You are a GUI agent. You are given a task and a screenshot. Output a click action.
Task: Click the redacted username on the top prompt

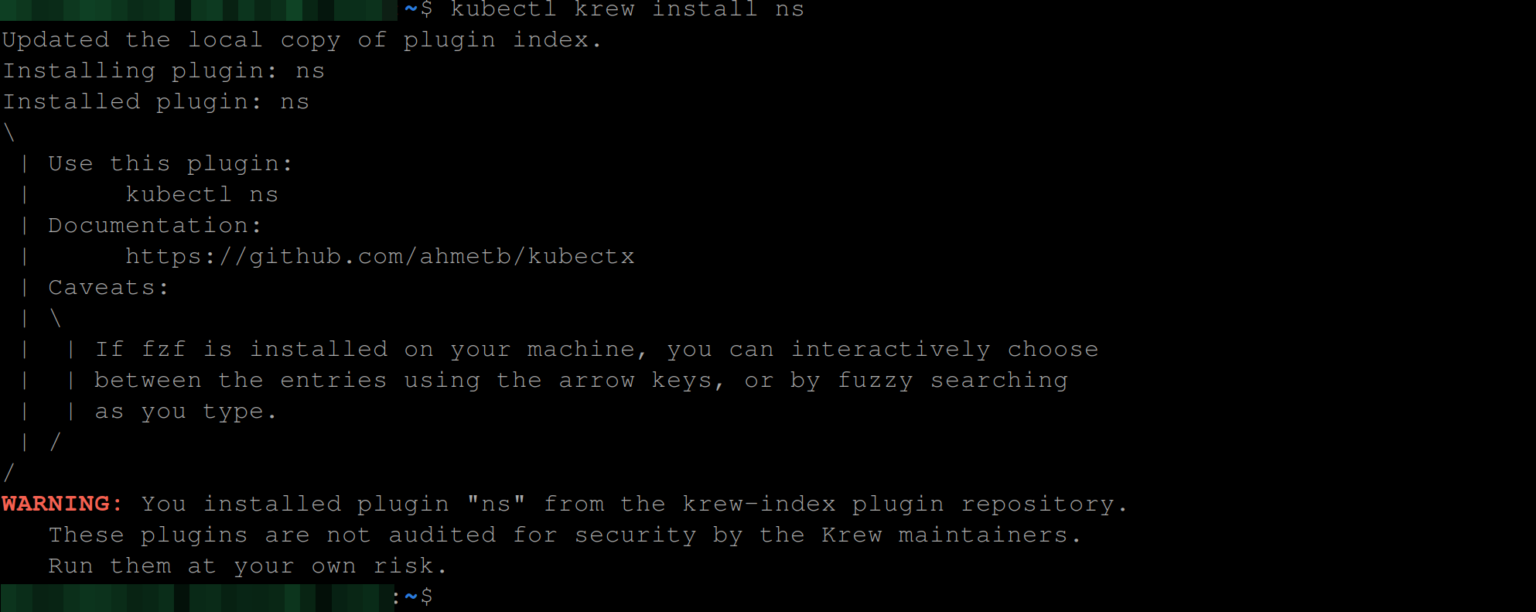200,9
